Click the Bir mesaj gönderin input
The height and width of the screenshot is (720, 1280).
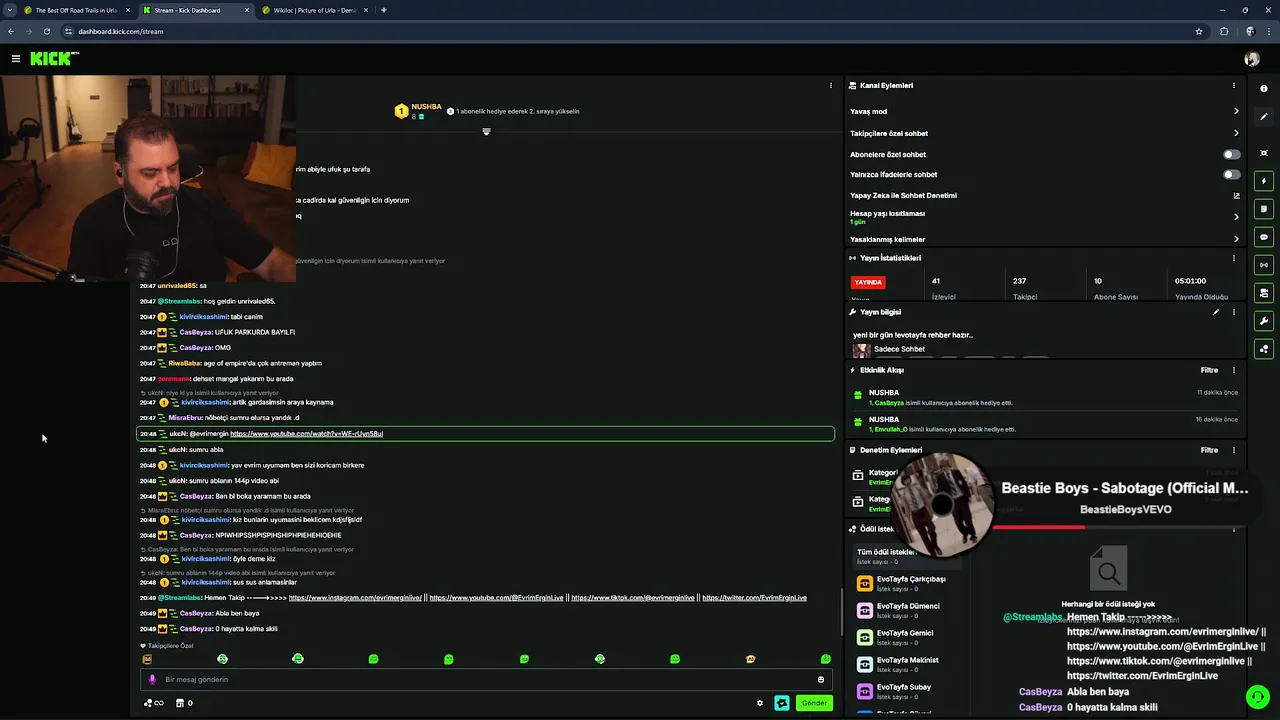(485, 680)
